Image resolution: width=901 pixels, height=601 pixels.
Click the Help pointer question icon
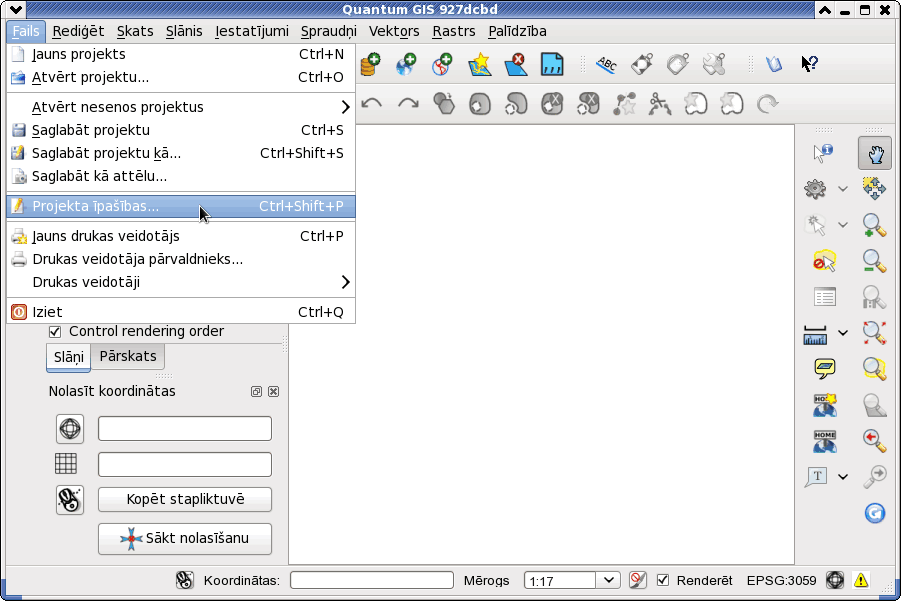click(x=809, y=64)
